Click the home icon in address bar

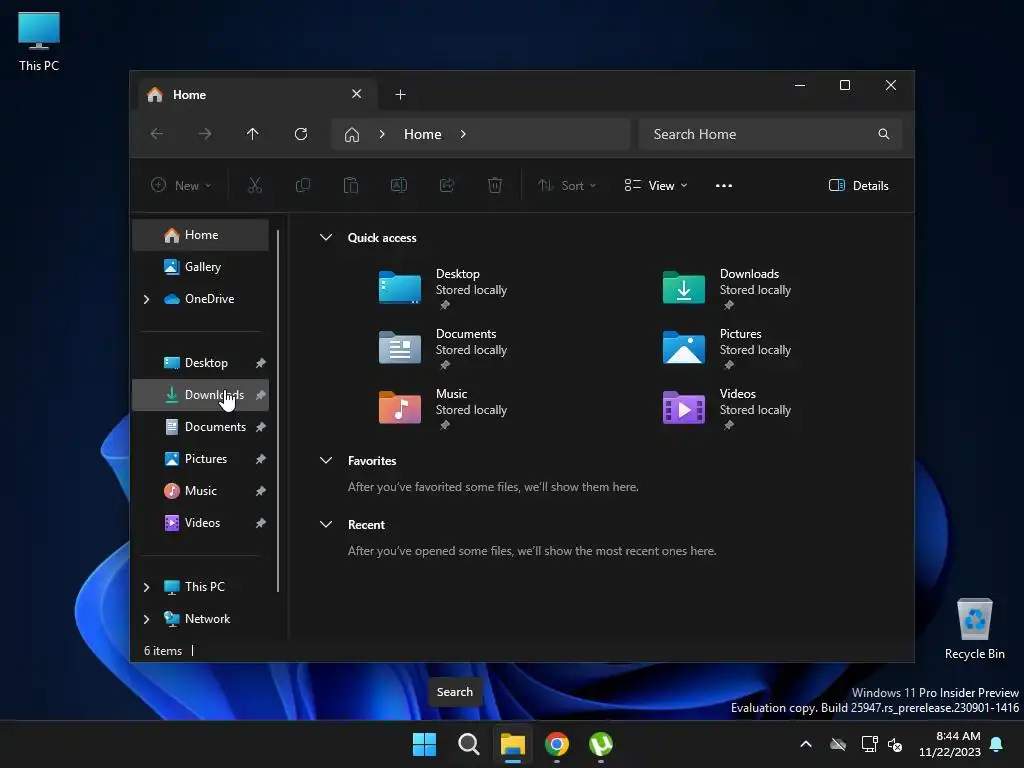pyautogui.click(x=352, y=135)
